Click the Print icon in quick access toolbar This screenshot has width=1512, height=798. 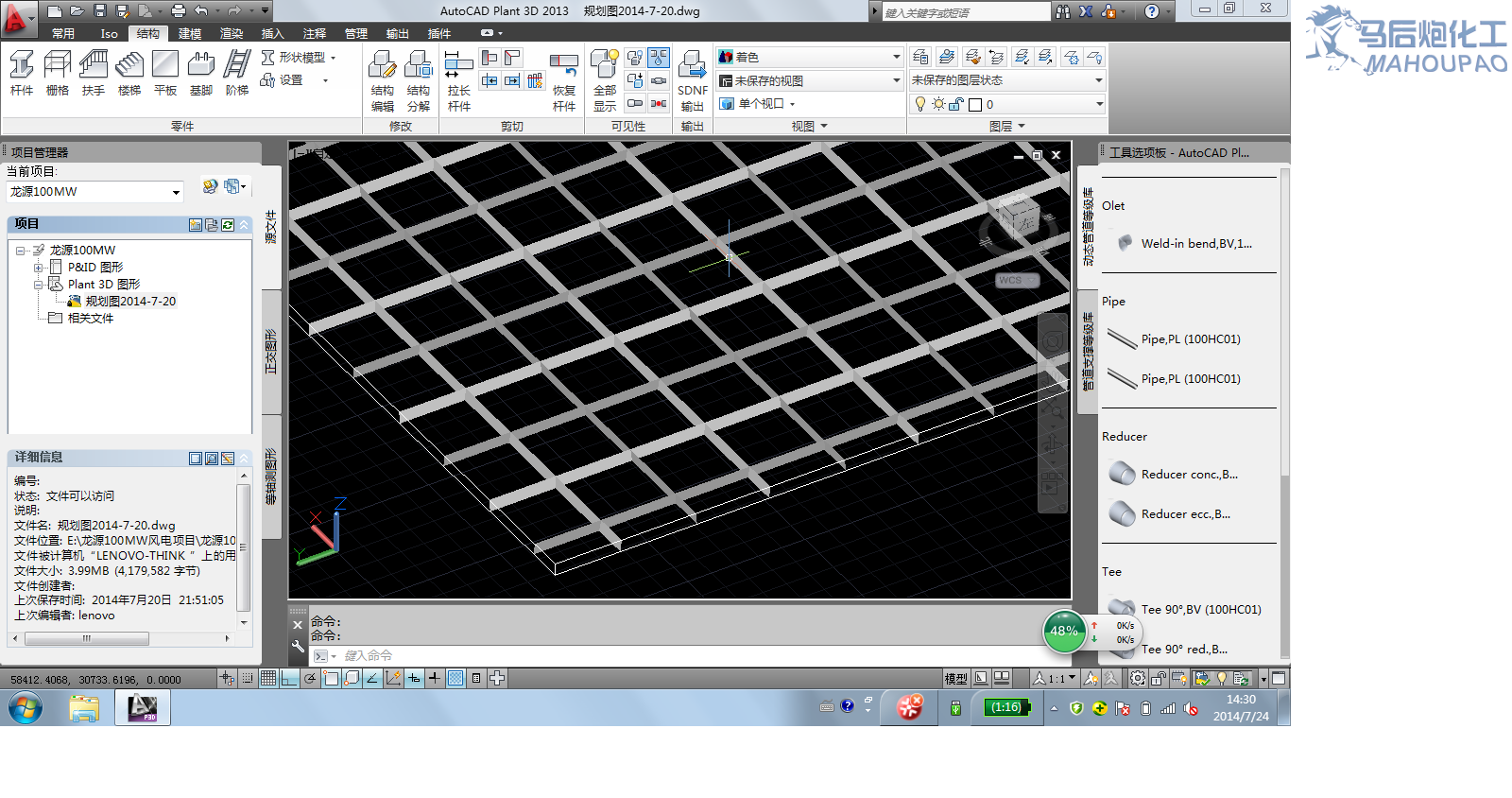click(178, 11)
